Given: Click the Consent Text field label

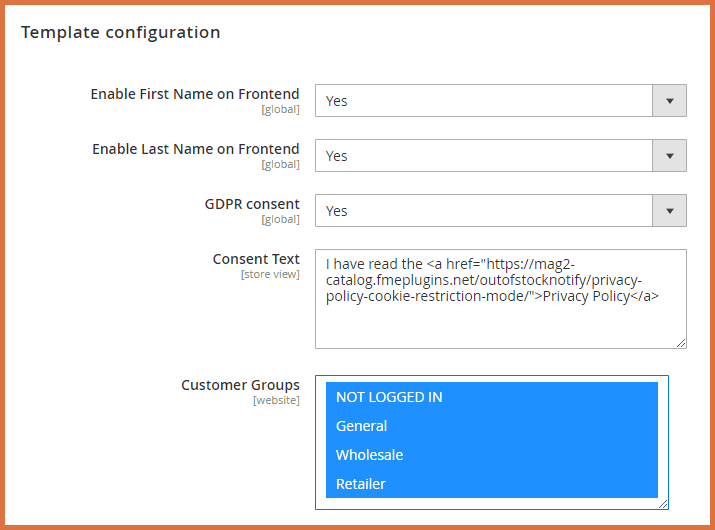Looking at the screenshot, I should point(256,259).
